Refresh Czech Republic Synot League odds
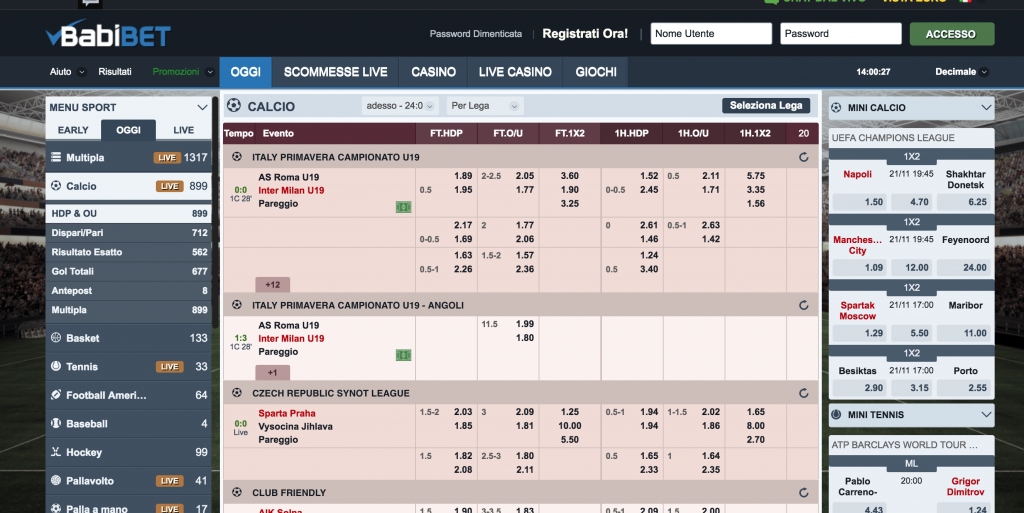This screenshot has height=513, width=1024. 804,394
